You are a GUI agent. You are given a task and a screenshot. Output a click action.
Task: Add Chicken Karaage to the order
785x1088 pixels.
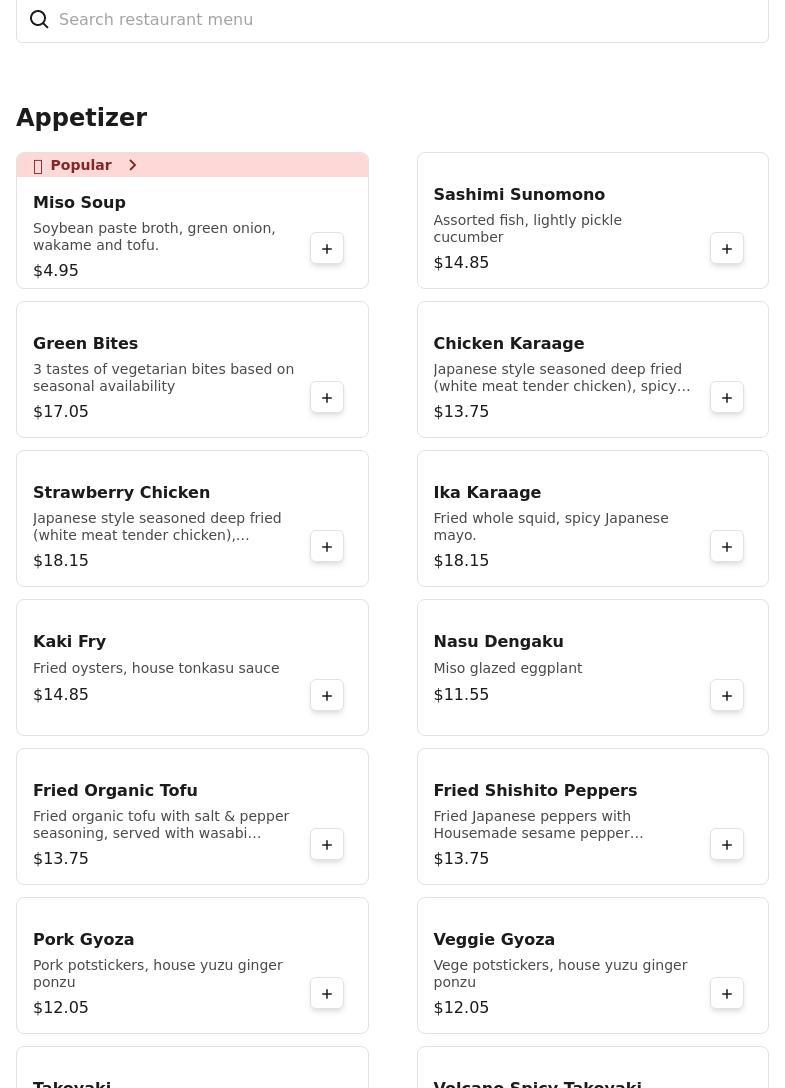tap(727, 398)
